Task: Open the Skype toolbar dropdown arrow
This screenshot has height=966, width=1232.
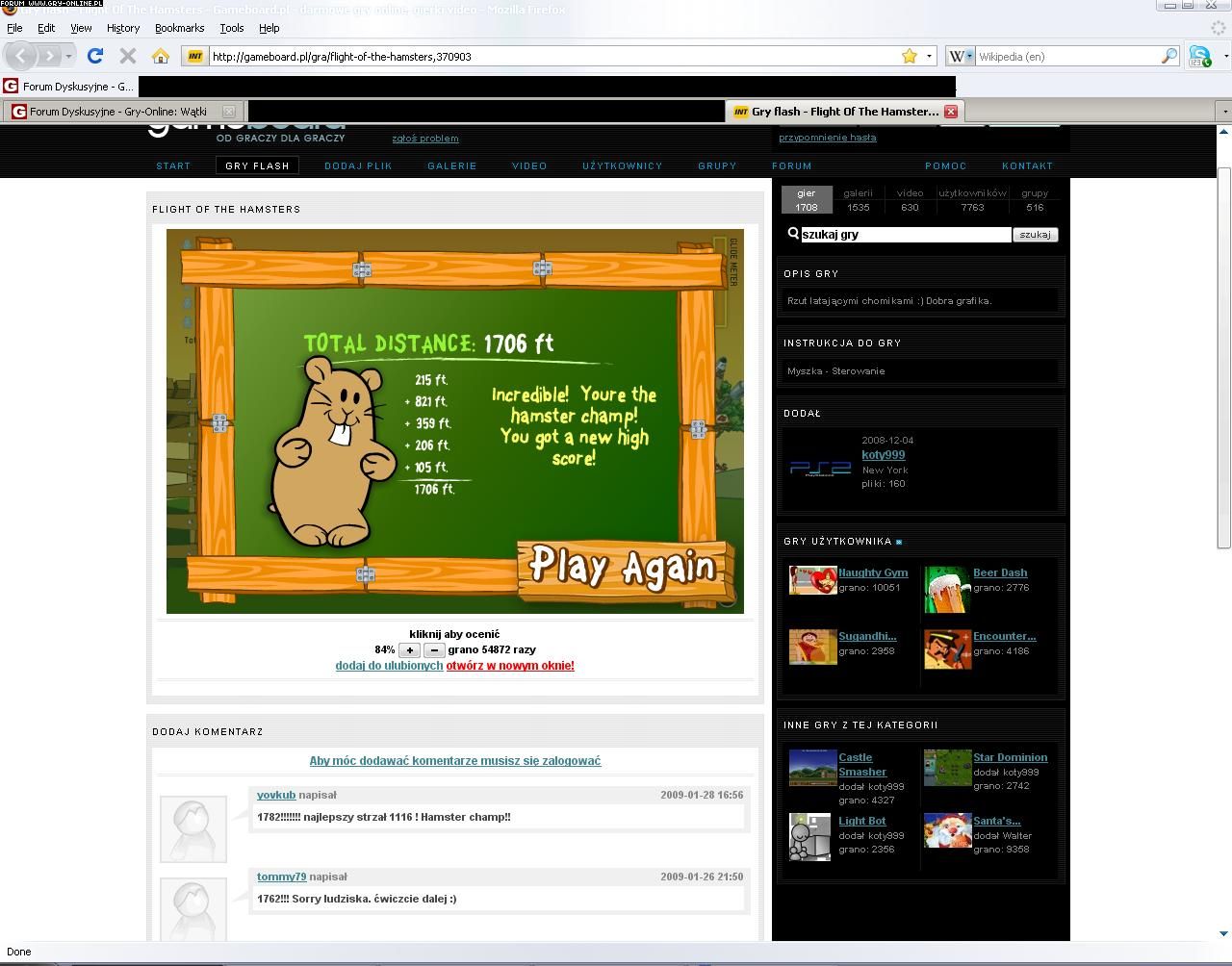Action: coord(1225,56)
